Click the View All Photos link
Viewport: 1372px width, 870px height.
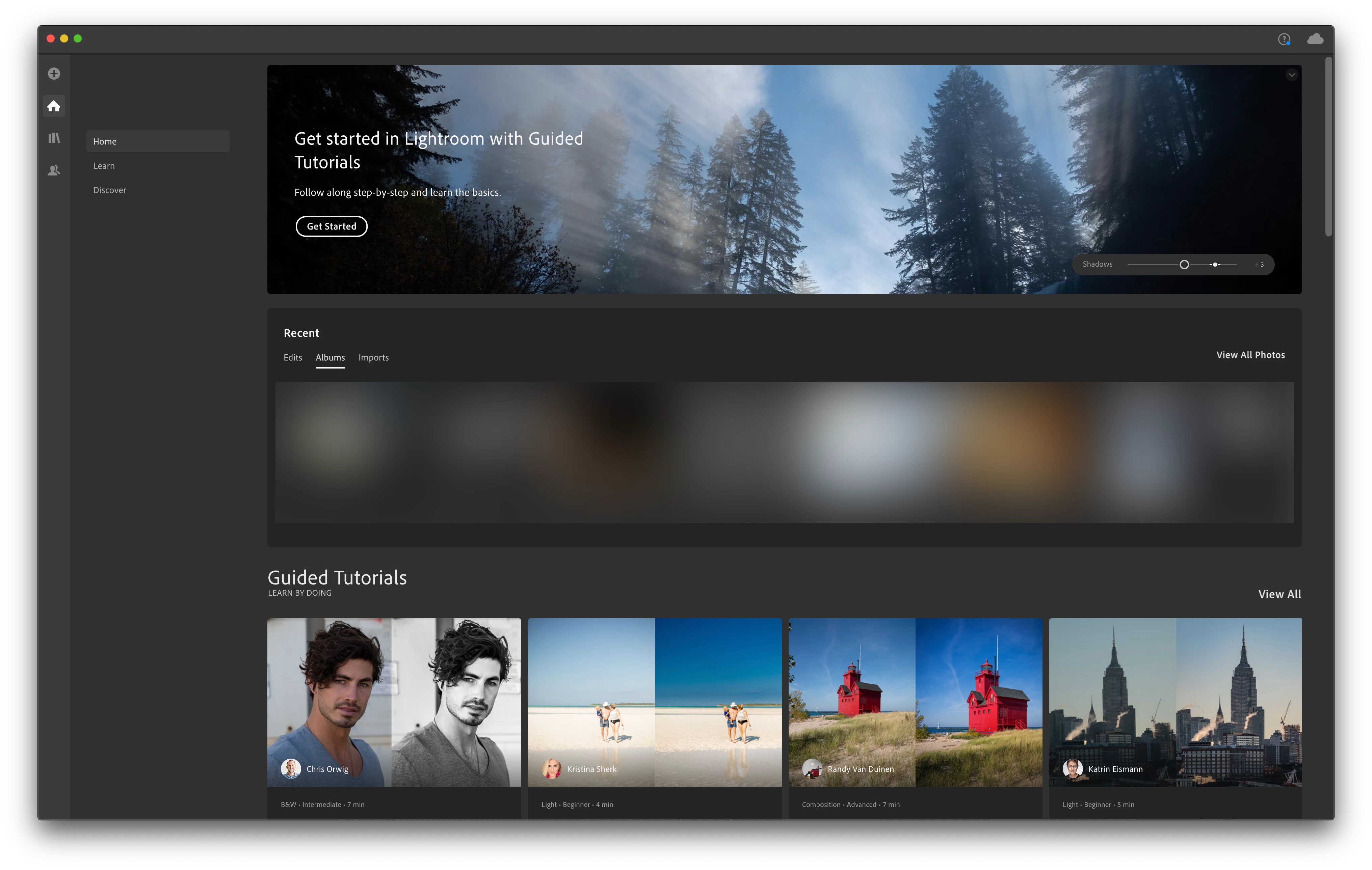pos(1250,355)
